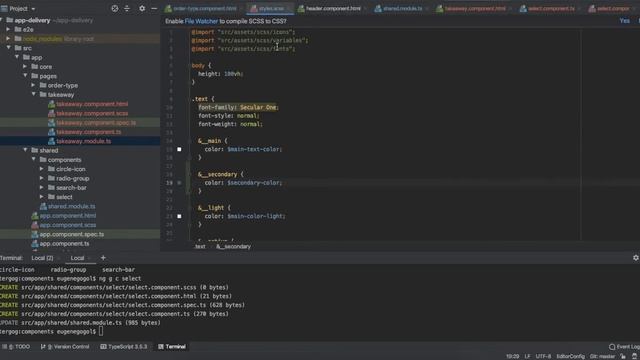Click the Git: master branch widget
640x360 pixels.
click(x=602, y=356)
